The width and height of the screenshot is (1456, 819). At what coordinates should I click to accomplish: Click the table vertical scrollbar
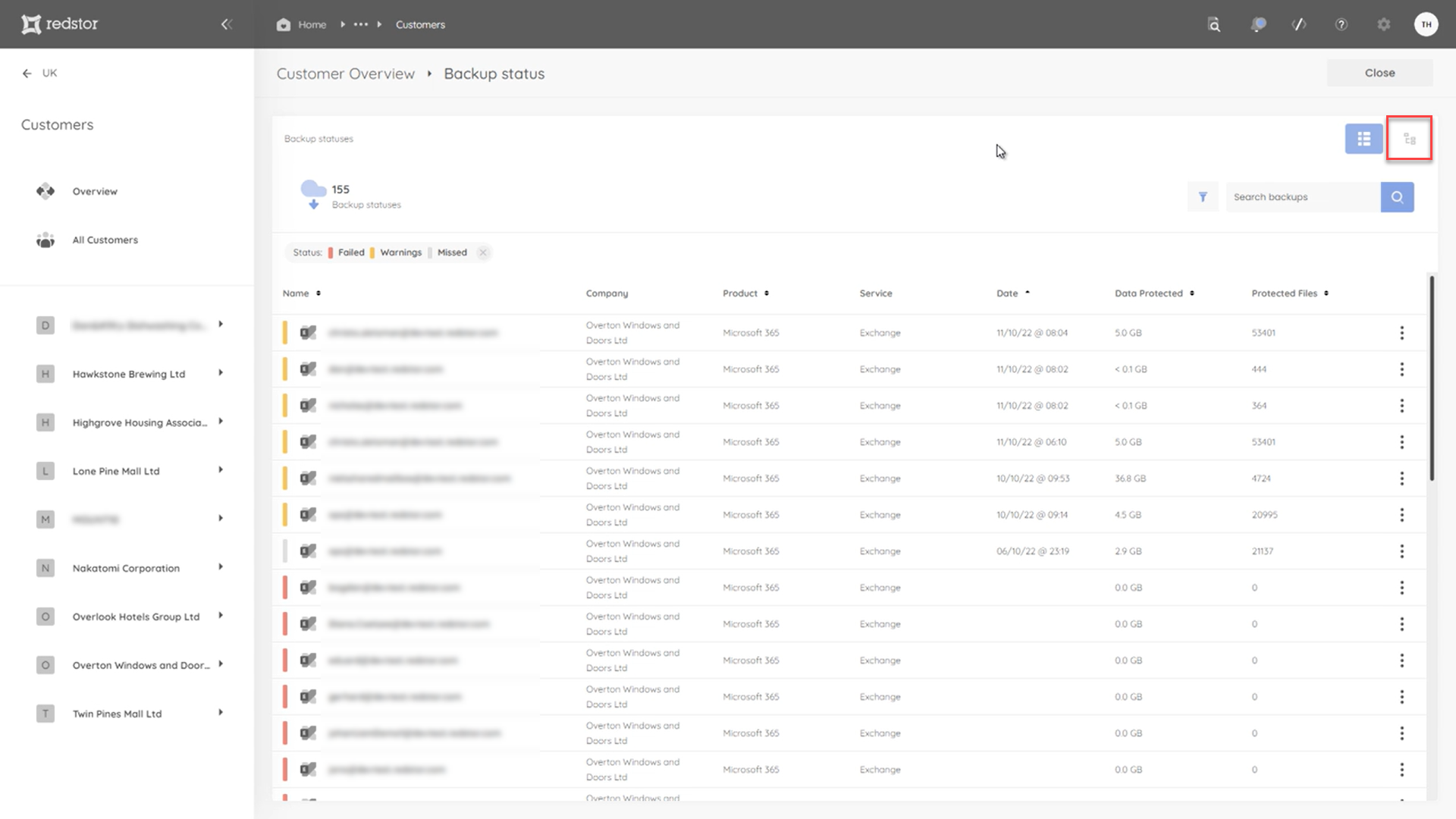click(1432, 378)
